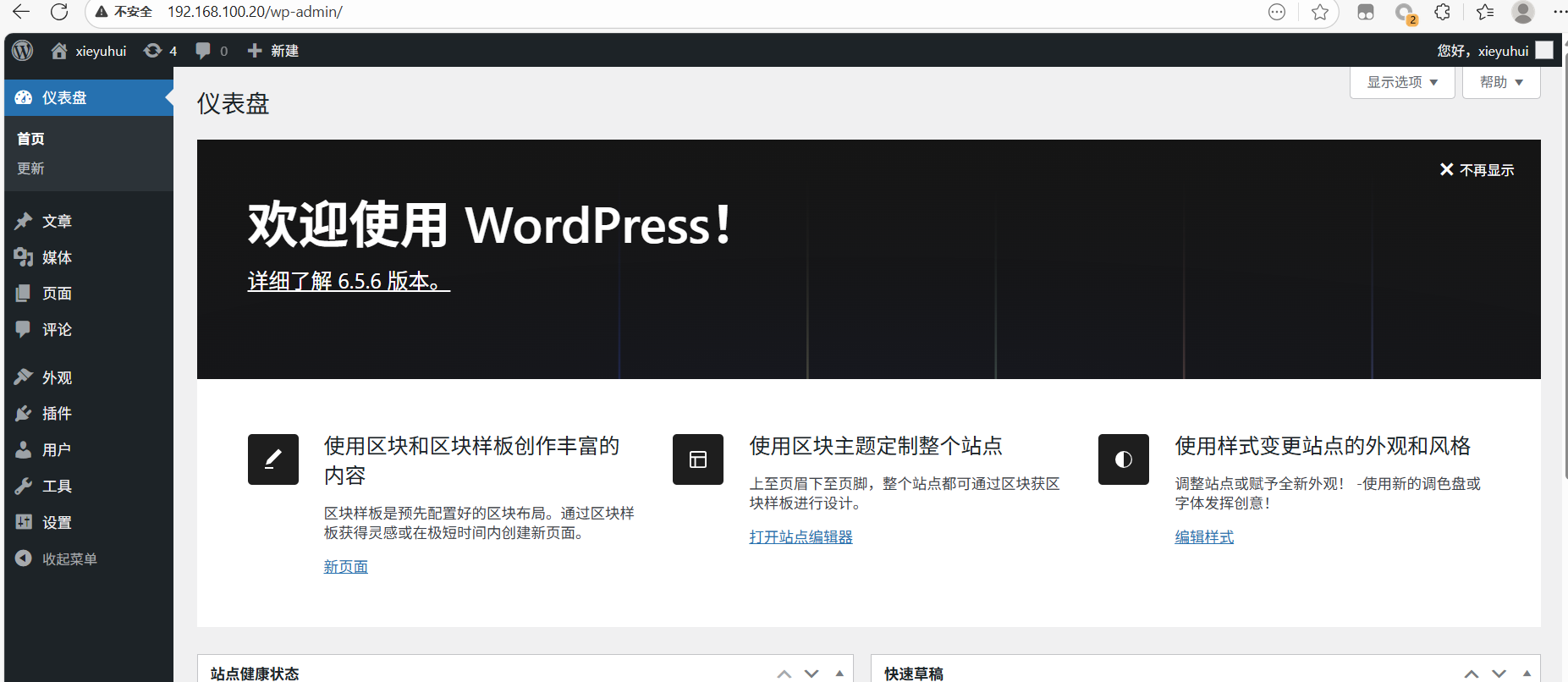
Task: Move the 快速草稿 widget down
Action: coord(1499,674)
